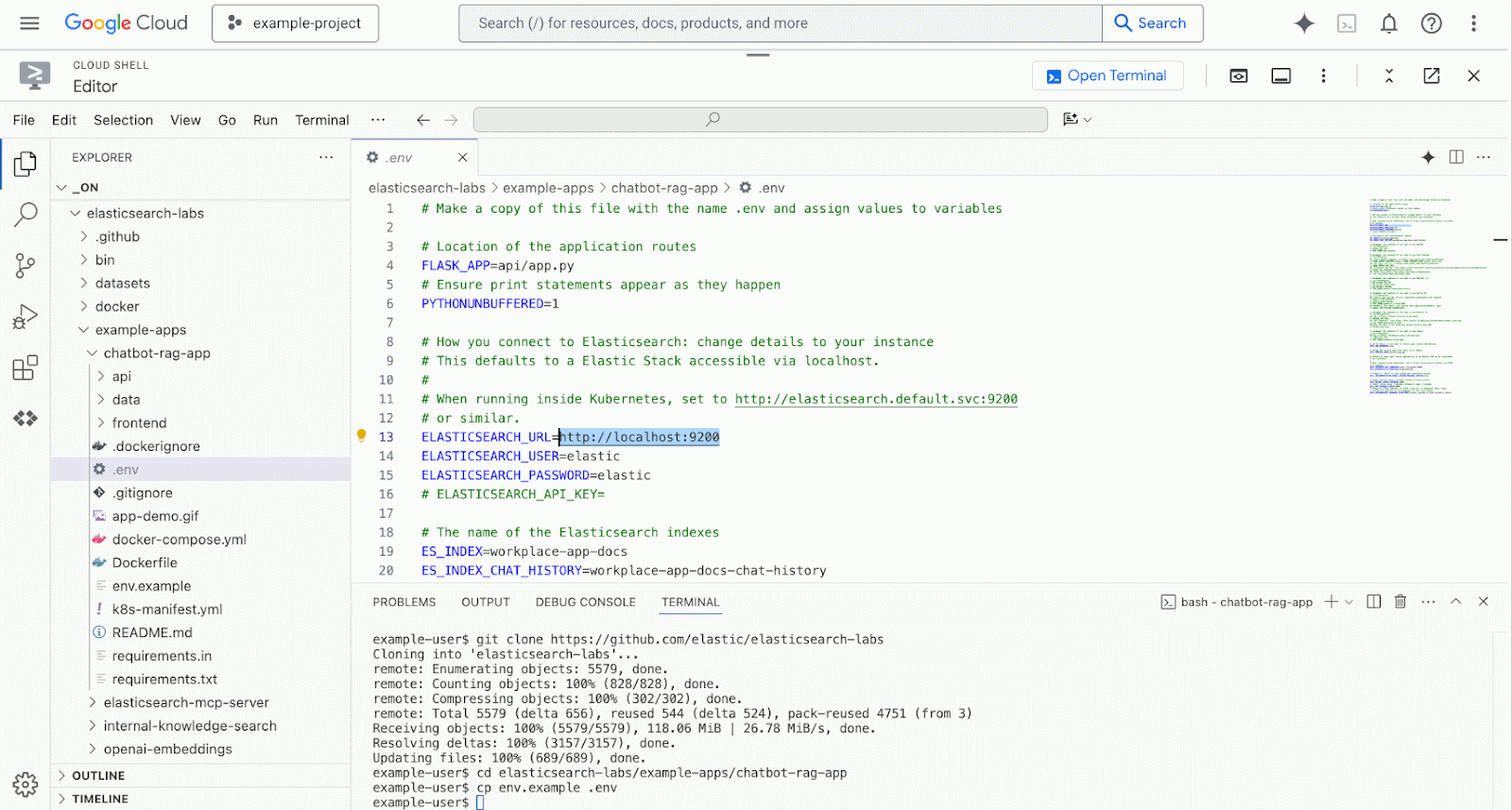
Task: Click the lightbulb code action on line 13
Action: 361,436
